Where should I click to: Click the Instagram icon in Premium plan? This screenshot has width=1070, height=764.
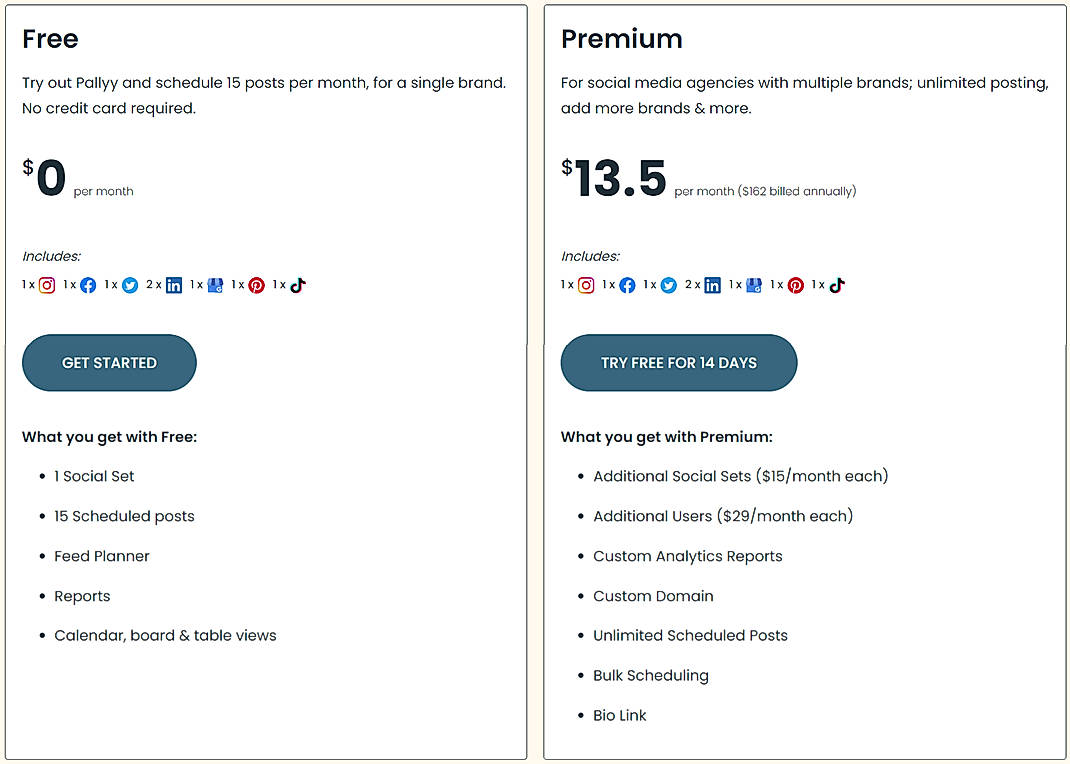click(586, 285)
